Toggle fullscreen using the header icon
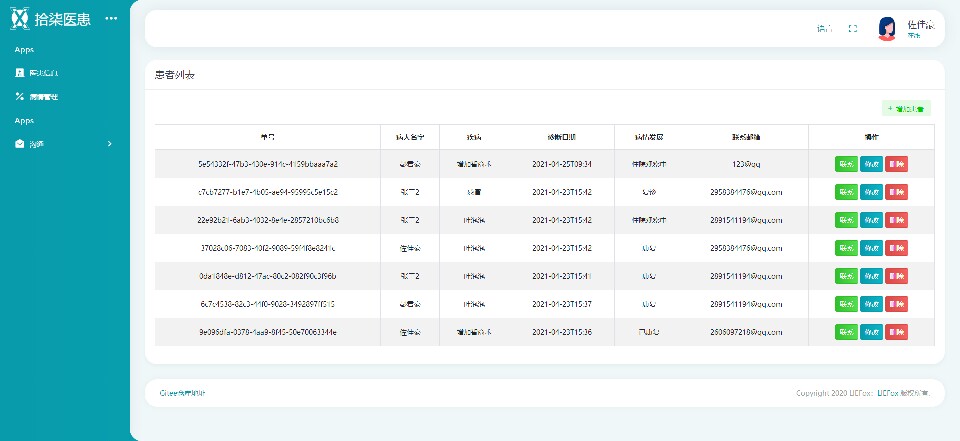Image resolution: width=960 pixels, height=441 pixels. (x=853, y=29)
